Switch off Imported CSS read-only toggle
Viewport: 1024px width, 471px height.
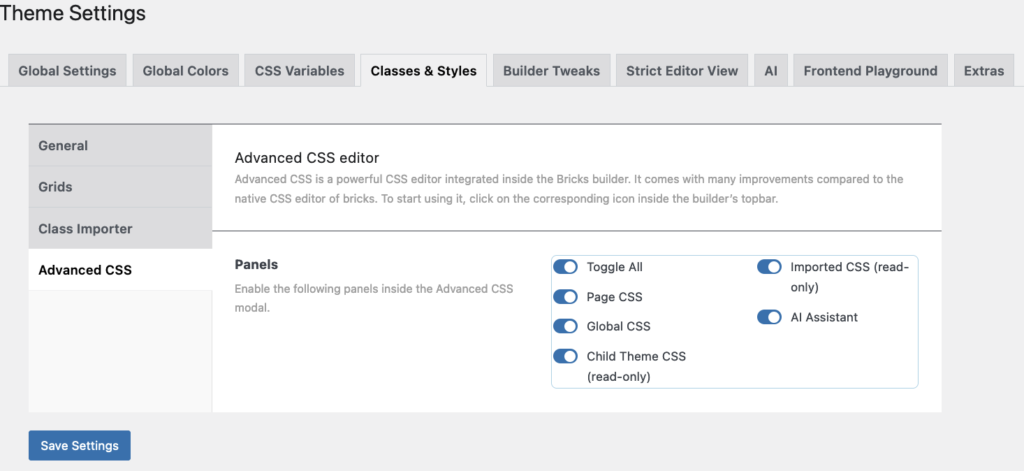tap(769, 267)
